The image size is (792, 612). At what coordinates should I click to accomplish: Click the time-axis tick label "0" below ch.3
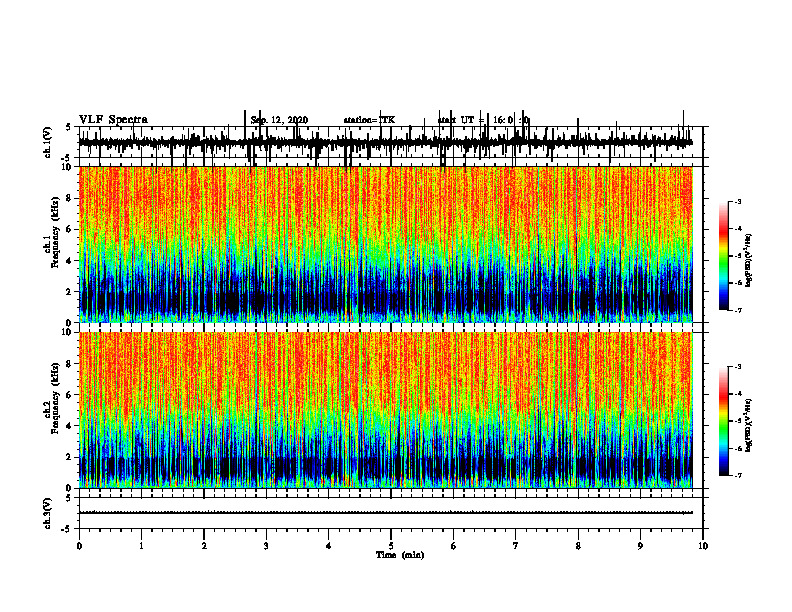pyautogui.click(x=79, y=546)
